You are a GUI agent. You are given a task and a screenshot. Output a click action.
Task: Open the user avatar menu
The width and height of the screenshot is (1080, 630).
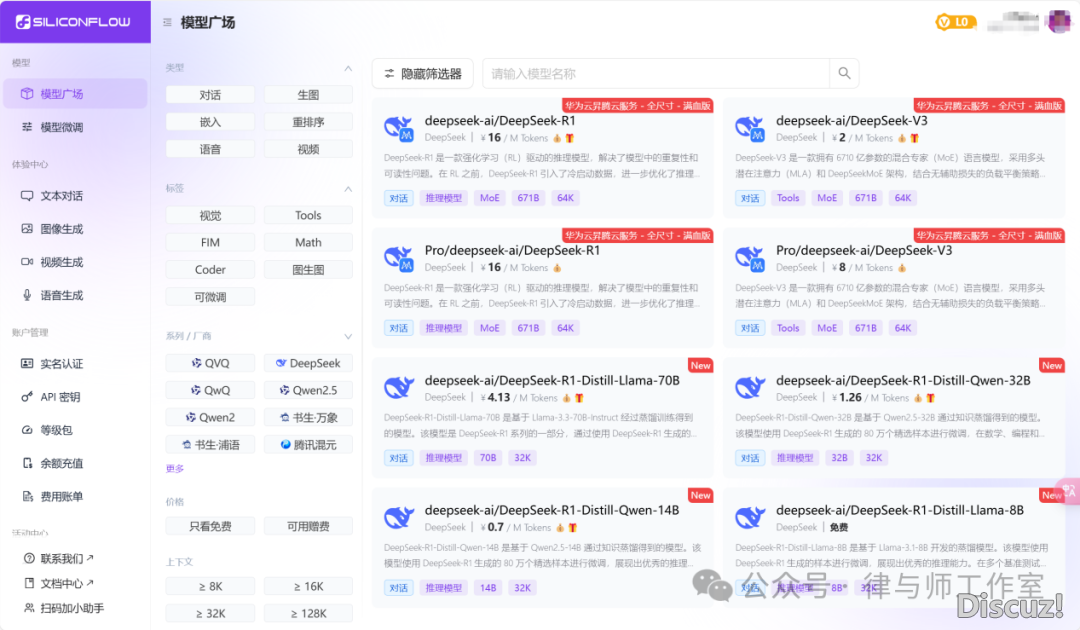pos(1059,21)
